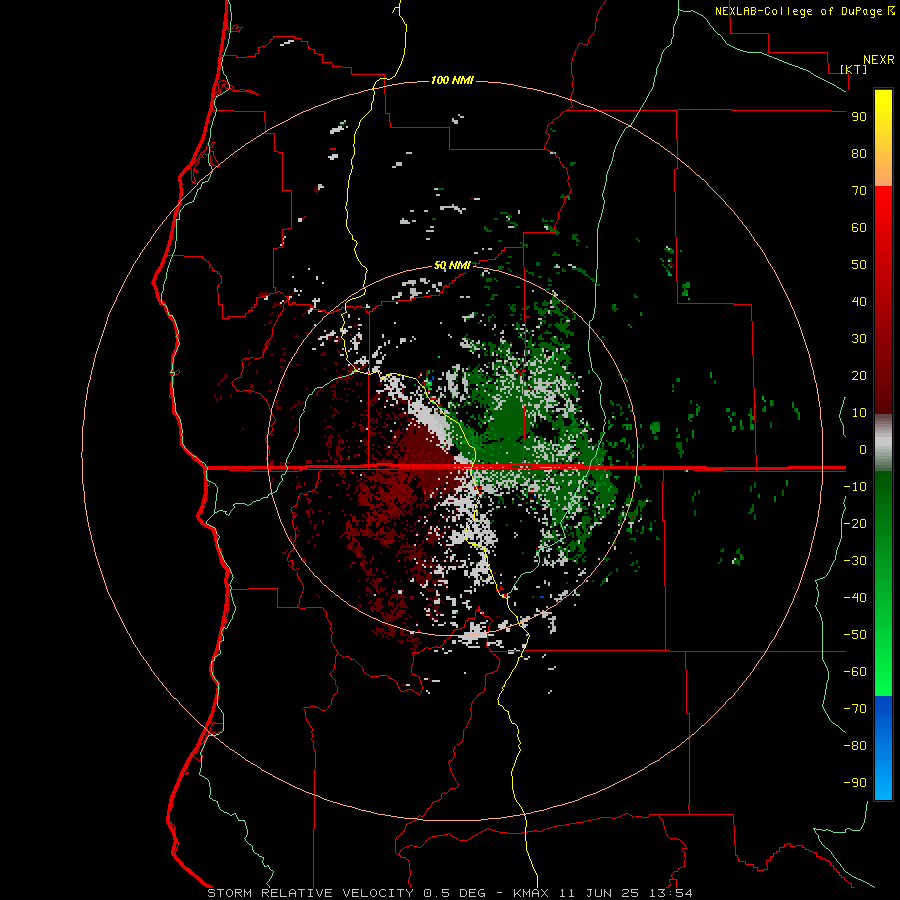The image size is (900, 900).
Task: Click the -40 value on velocity scale
Action: coord(855,598)
